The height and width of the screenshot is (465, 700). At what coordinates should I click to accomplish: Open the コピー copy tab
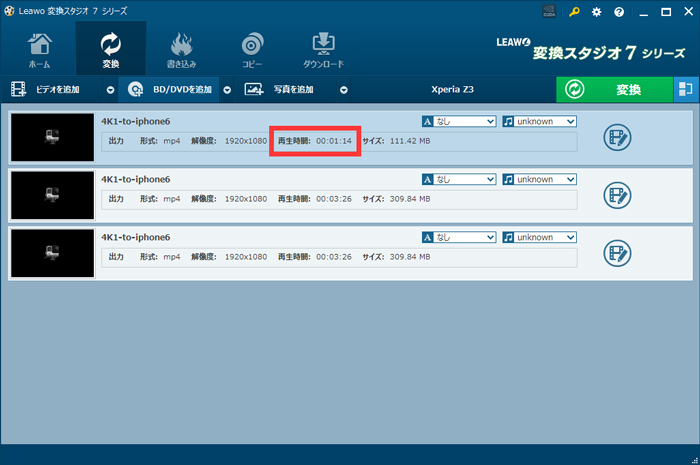tap(252, 49)
